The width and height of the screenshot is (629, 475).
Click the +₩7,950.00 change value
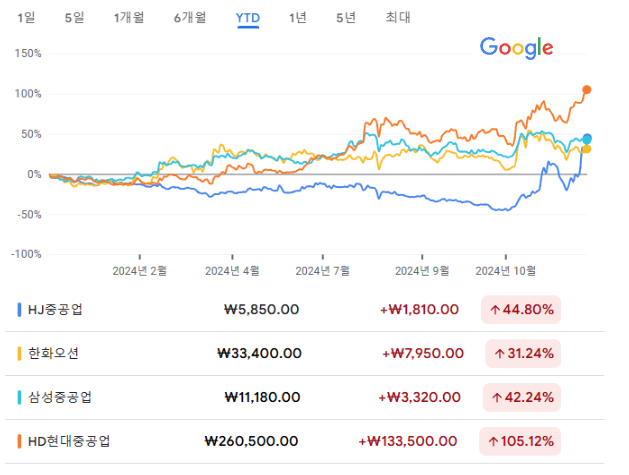click(423, 353)
